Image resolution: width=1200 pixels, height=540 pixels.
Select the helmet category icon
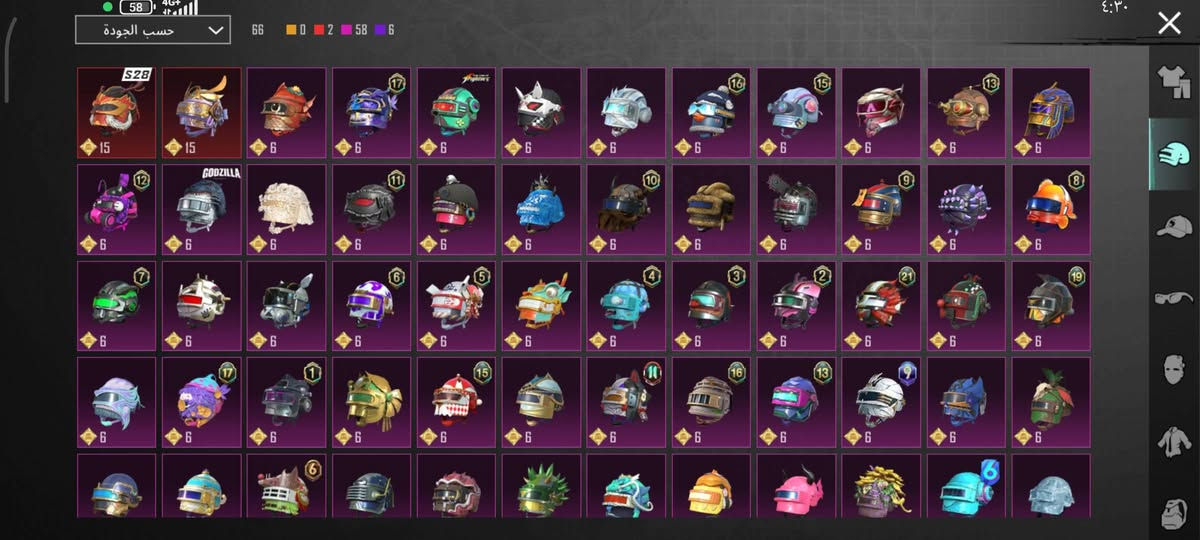tap(1174, 154)
